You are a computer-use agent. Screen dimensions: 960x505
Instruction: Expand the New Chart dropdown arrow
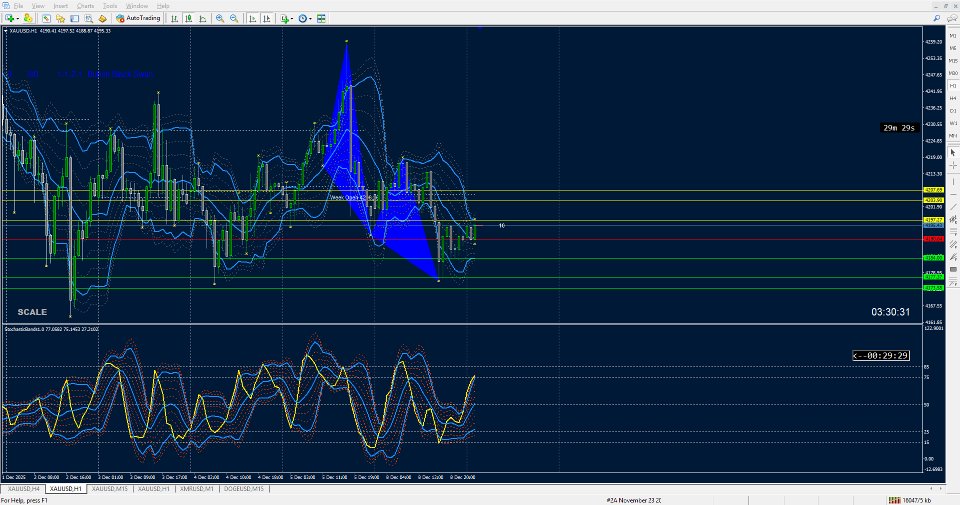pos(18,18)
